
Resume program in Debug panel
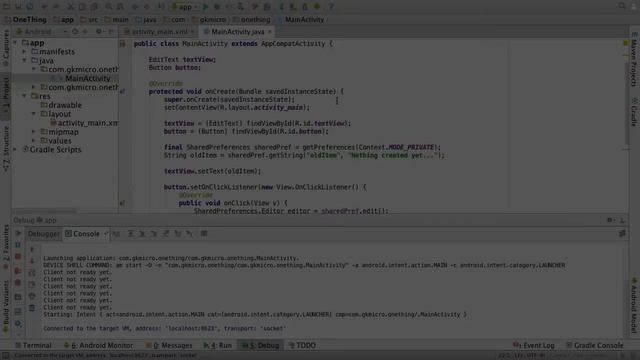pyautogui.click(x=18, y=233)
